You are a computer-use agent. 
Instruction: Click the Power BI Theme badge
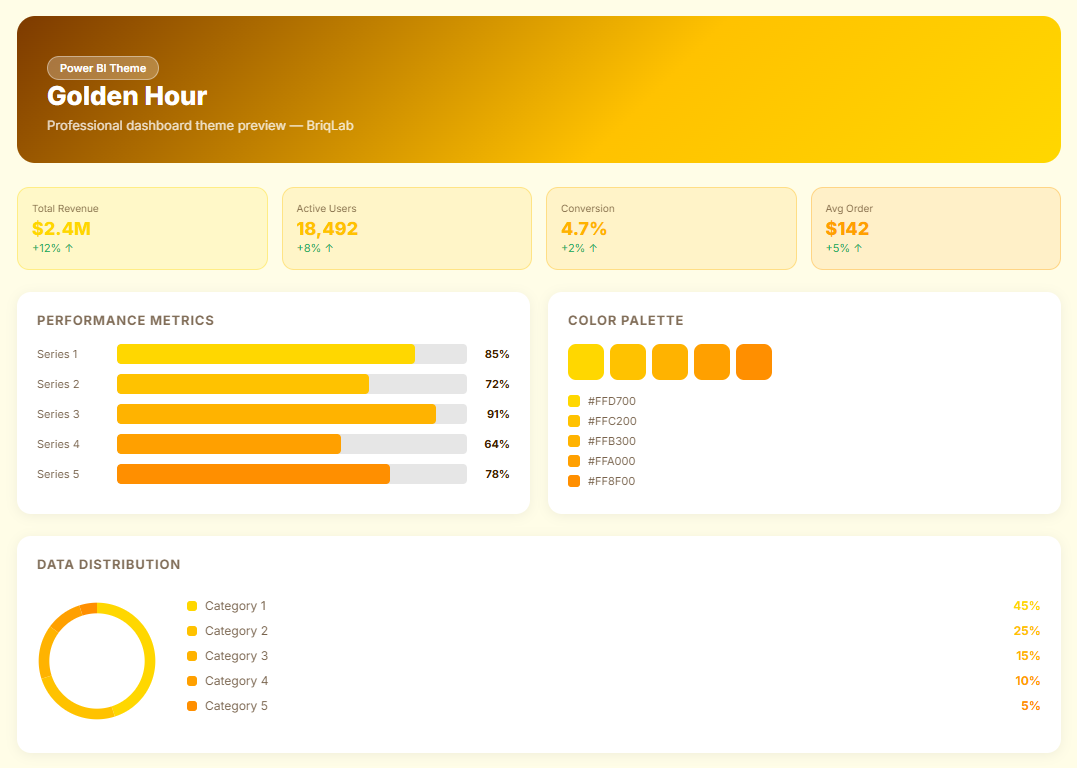pyautogui.click(x=103, y=68)
